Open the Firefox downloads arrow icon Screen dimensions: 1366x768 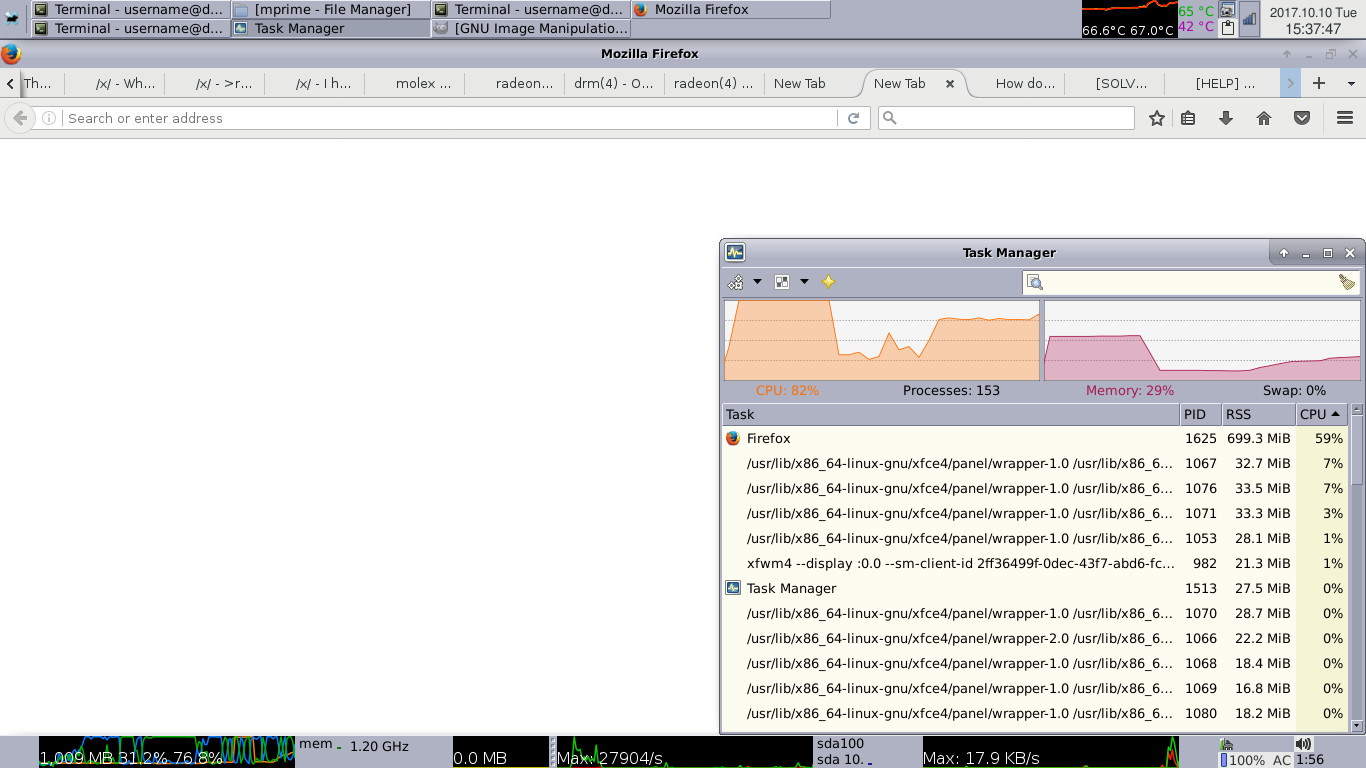(x=1226, y=118)
